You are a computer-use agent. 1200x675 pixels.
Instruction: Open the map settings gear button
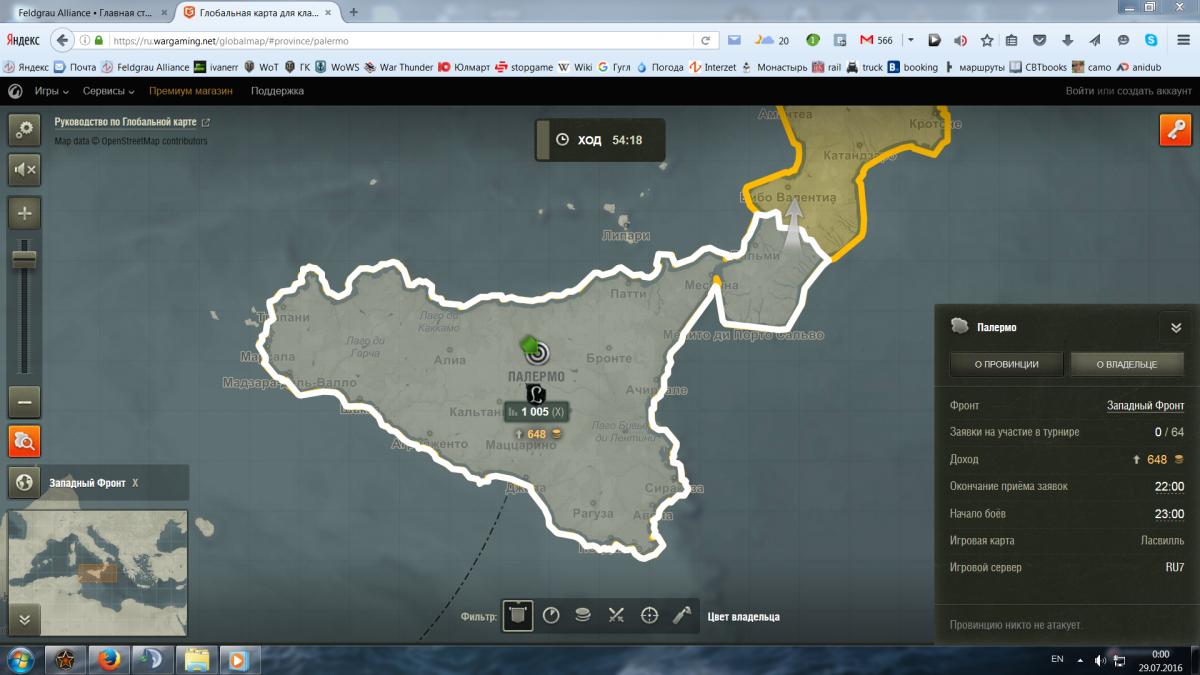click(x=24, y=129)
